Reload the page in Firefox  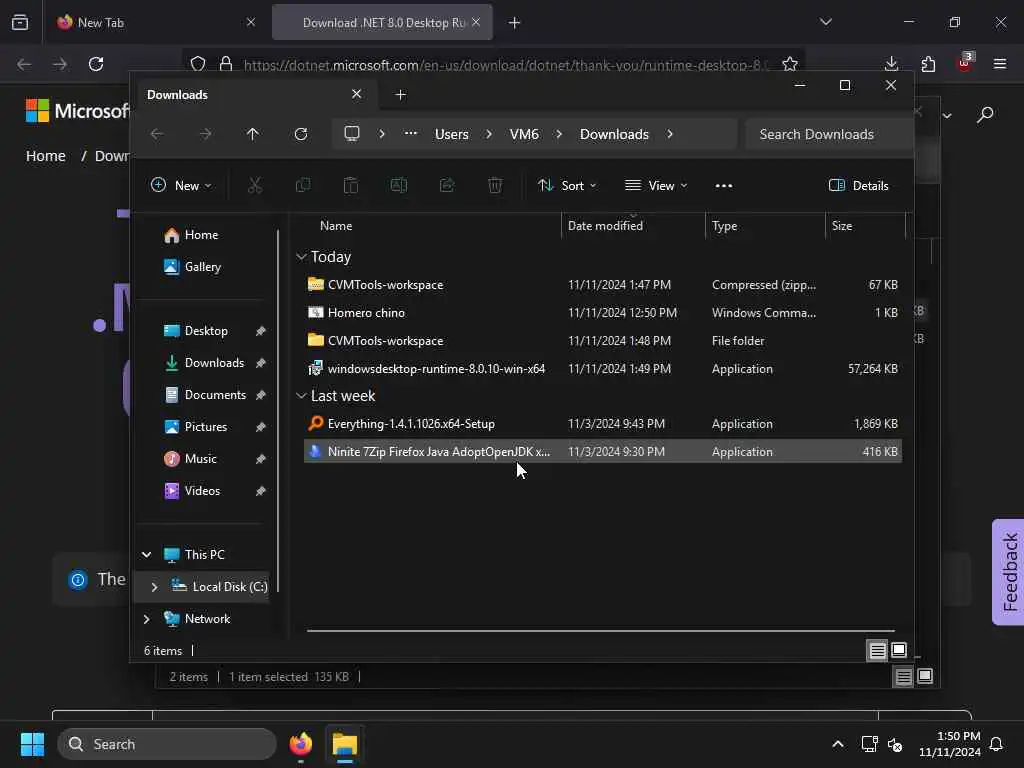(96, 64)
